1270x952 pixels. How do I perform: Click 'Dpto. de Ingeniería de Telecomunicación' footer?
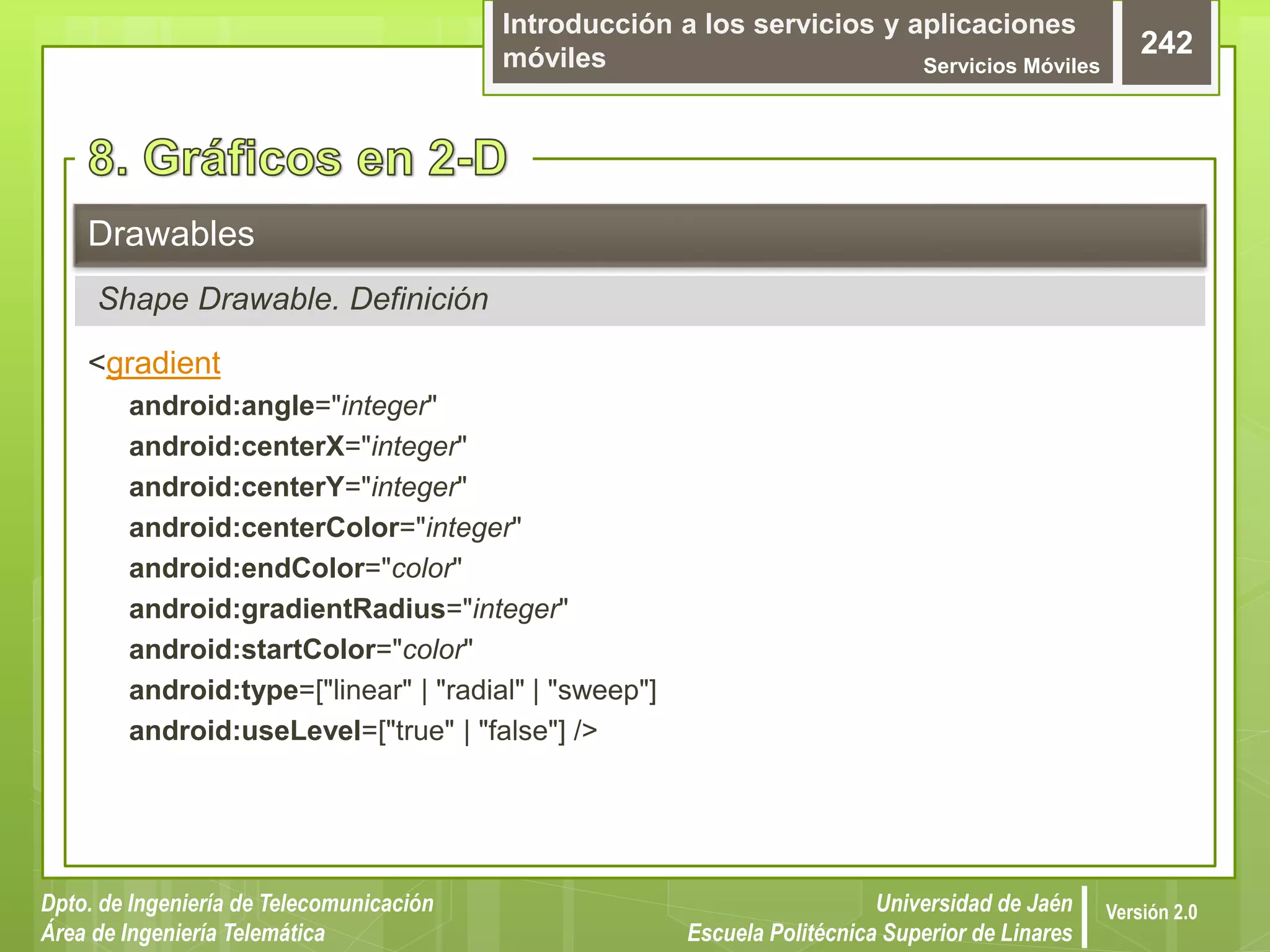coord(238,904)
